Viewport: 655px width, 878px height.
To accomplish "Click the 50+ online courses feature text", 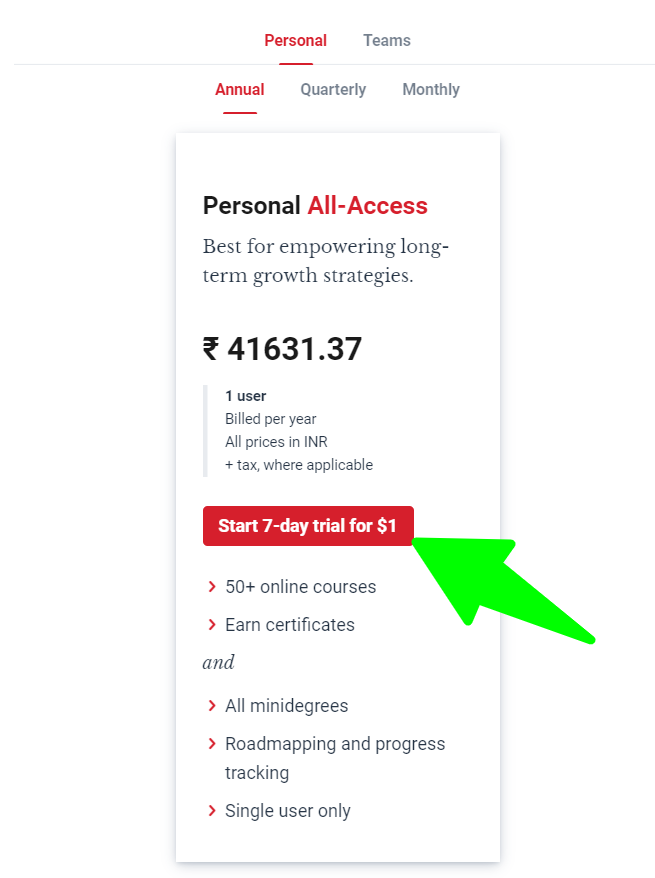I will tap(301, 587).
